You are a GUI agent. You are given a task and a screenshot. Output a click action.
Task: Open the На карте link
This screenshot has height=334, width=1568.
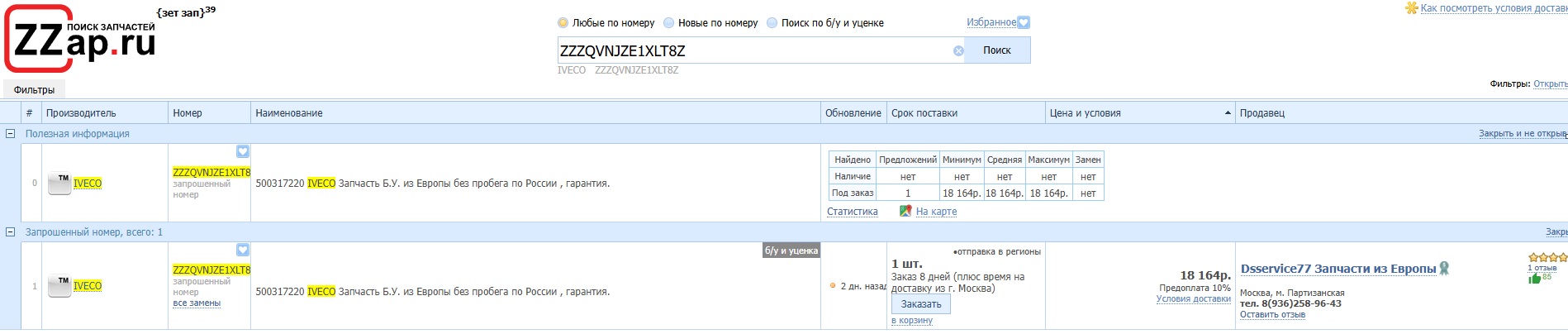pyautogui.click(x=936, y=212)
